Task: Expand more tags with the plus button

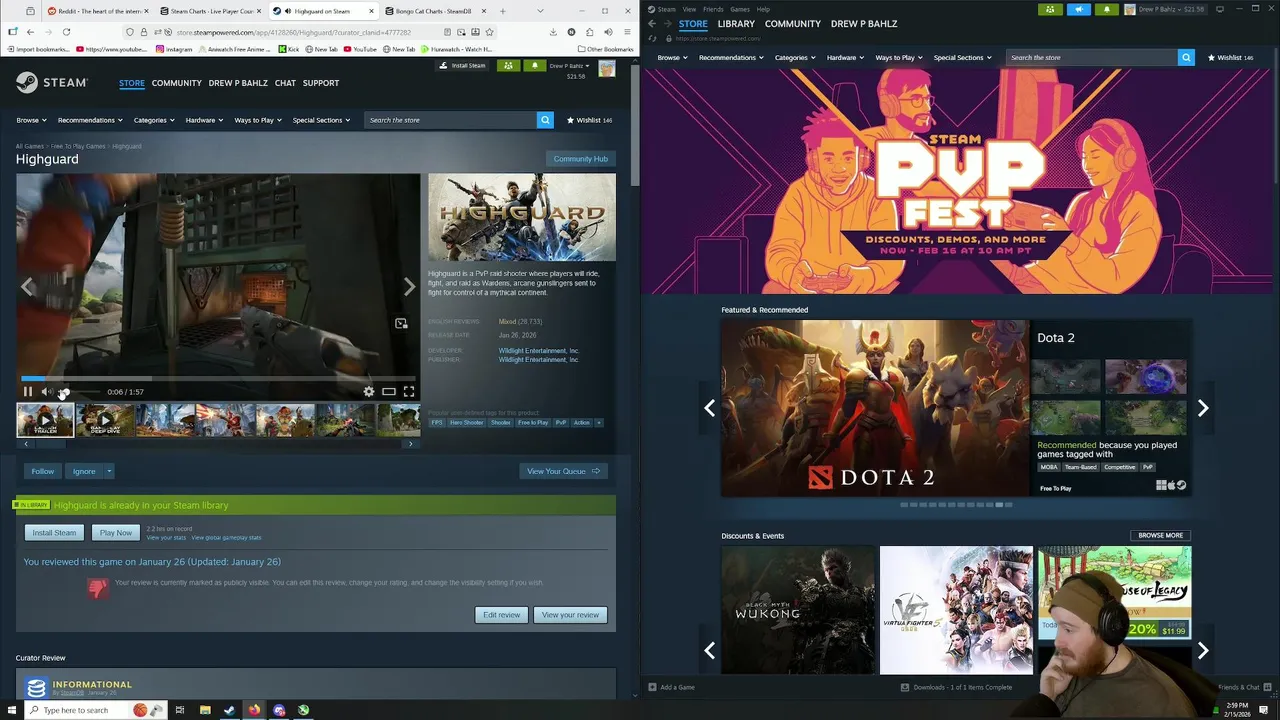Action: click(599, 423)
